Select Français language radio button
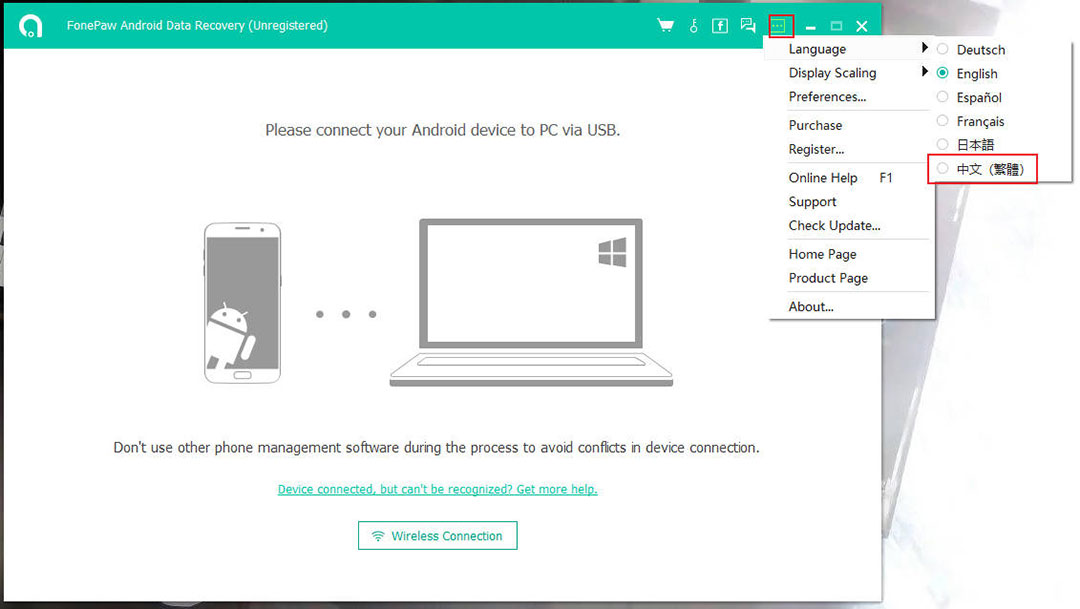Viewport: 1080px width, 609px height. click(942, 121)
